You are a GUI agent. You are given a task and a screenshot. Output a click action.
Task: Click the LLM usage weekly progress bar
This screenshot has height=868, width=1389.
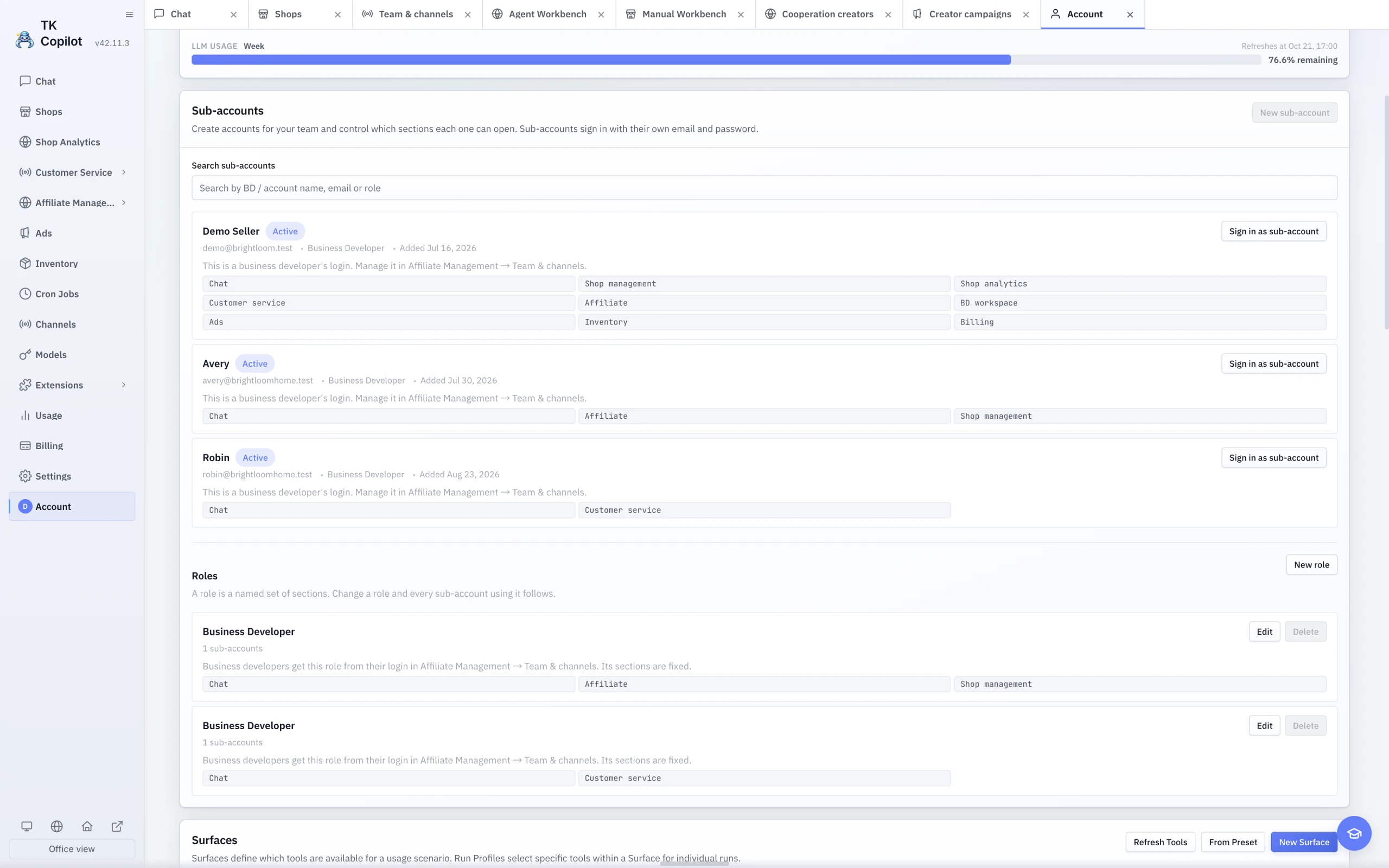726,60
